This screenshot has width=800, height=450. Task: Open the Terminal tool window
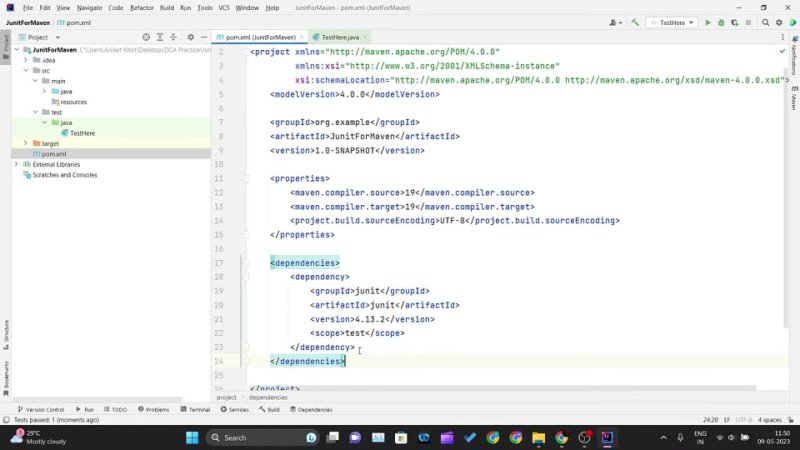tap(195, 410)
